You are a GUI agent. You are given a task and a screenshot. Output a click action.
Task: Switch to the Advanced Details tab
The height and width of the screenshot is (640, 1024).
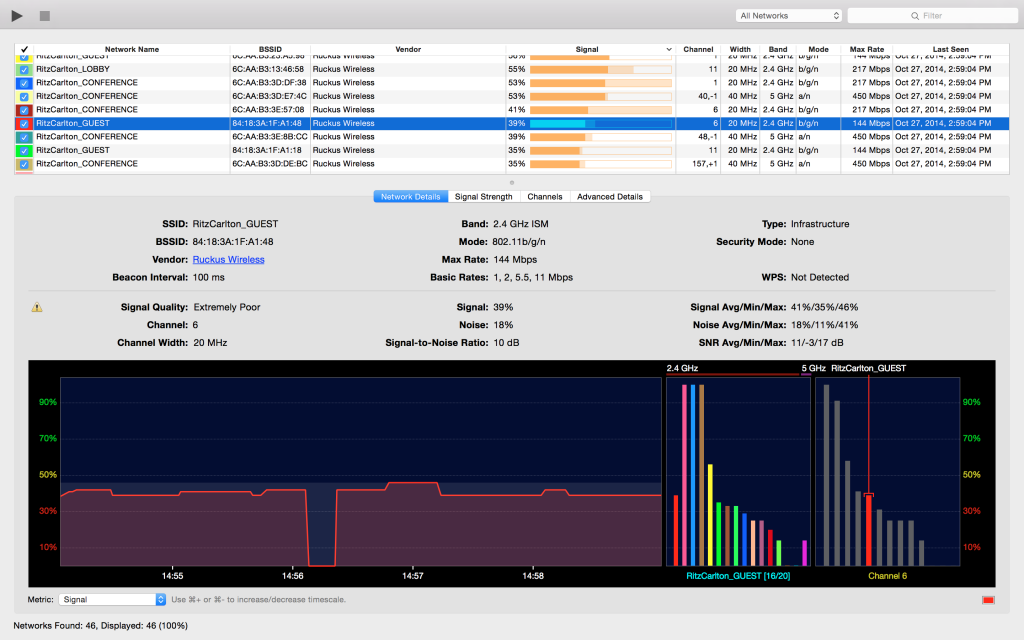(610, 197)
